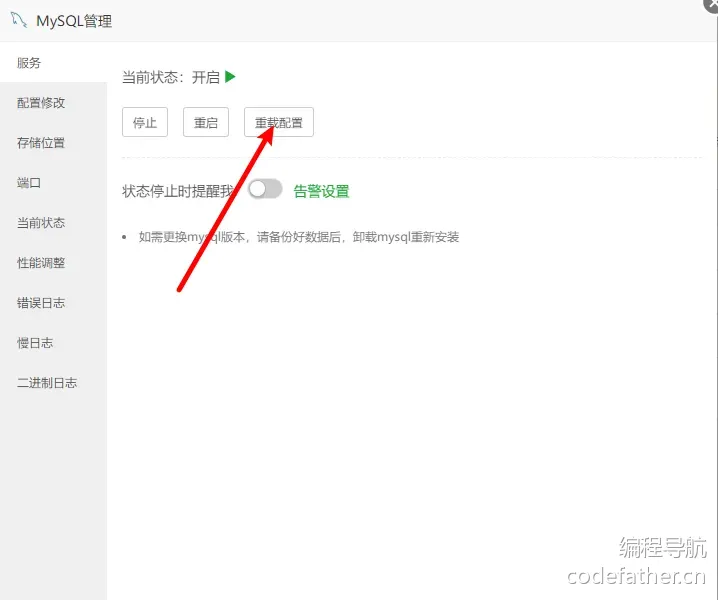Open the 存储位置 tab
Viewport: 718px width, 600px height.
tap(41, 143)
